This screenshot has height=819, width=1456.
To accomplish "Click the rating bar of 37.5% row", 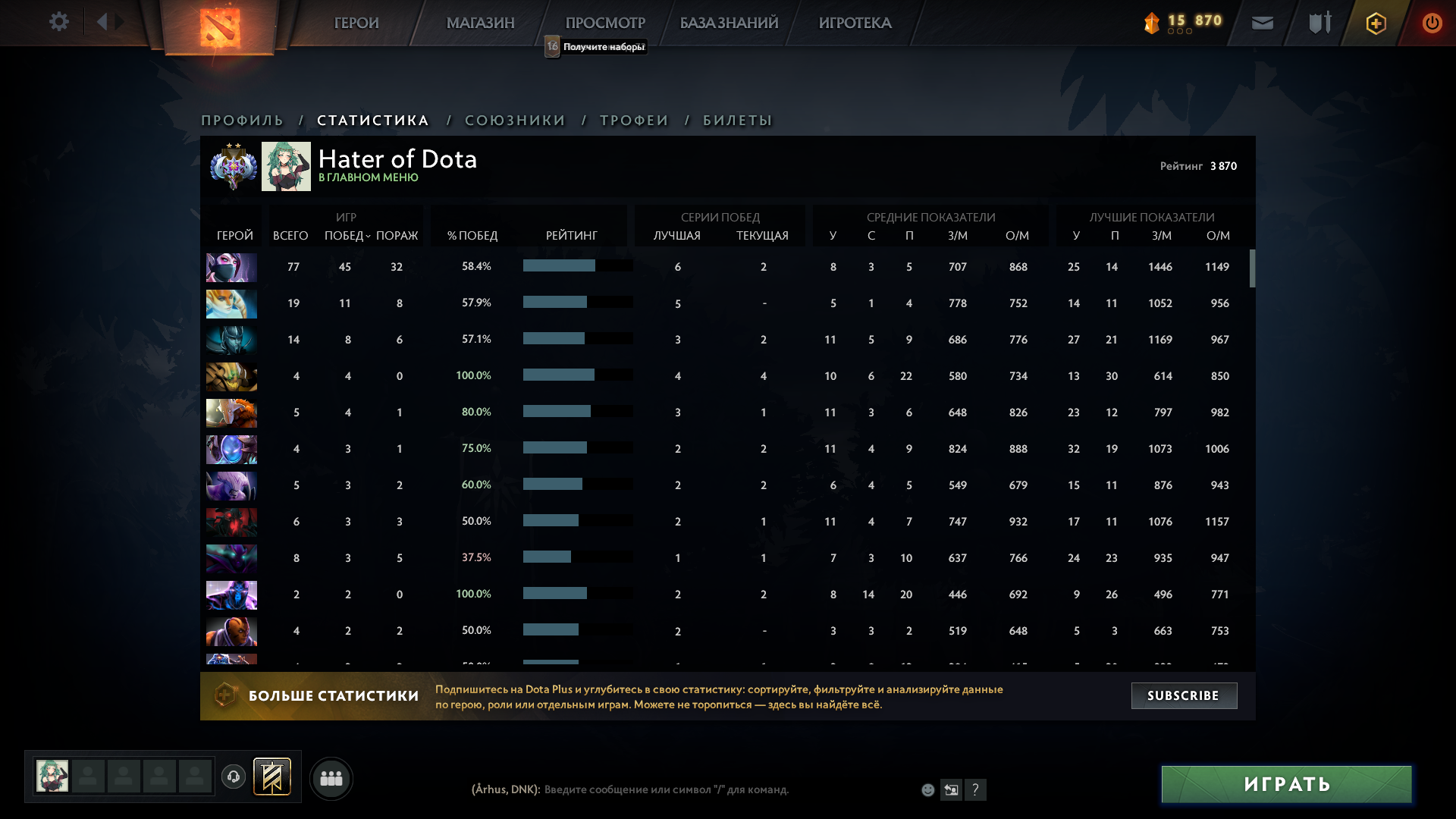I will click(578, 557).
